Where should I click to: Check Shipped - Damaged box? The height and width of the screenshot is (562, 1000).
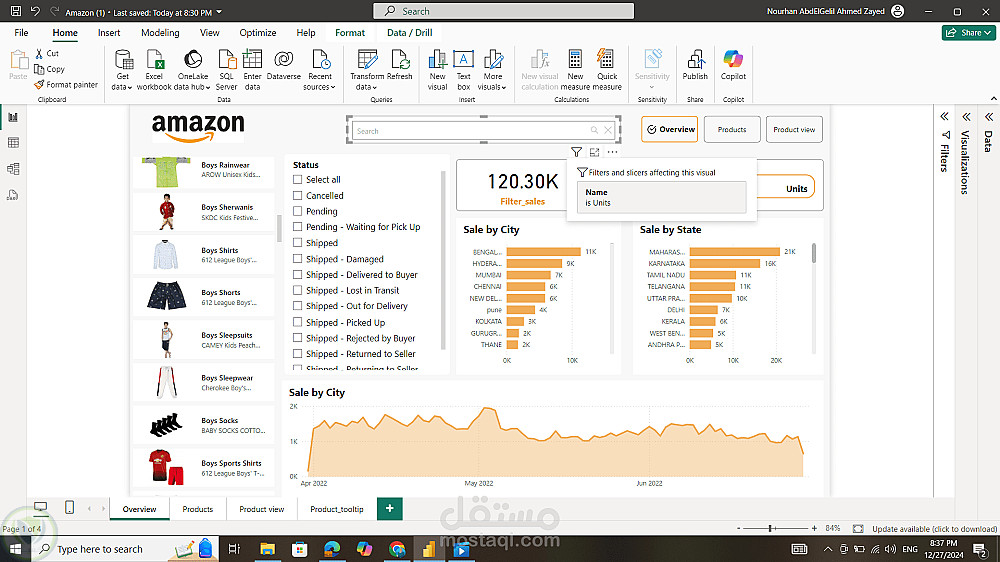297,258
